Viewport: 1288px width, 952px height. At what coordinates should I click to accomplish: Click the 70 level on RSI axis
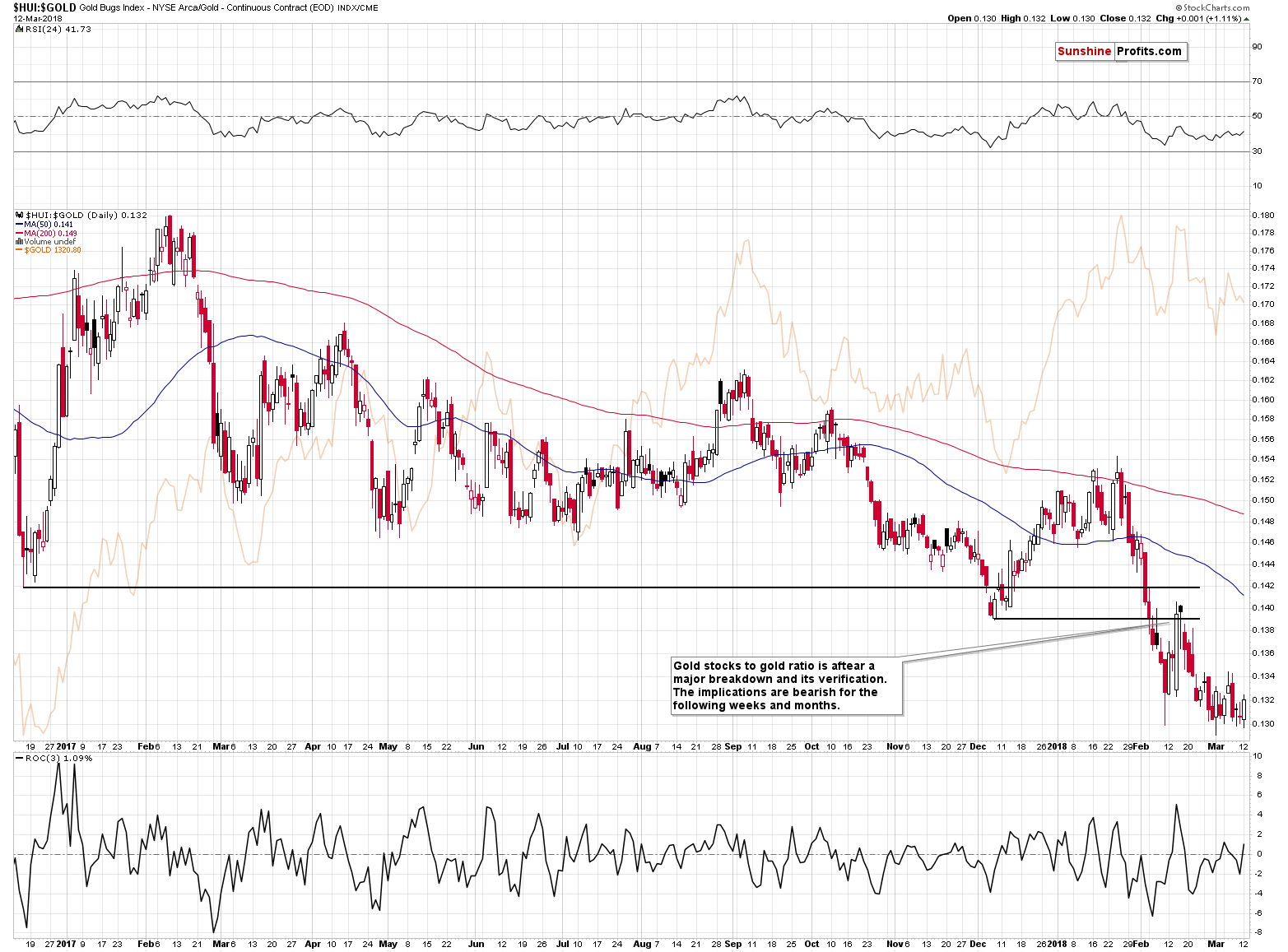1258,81
